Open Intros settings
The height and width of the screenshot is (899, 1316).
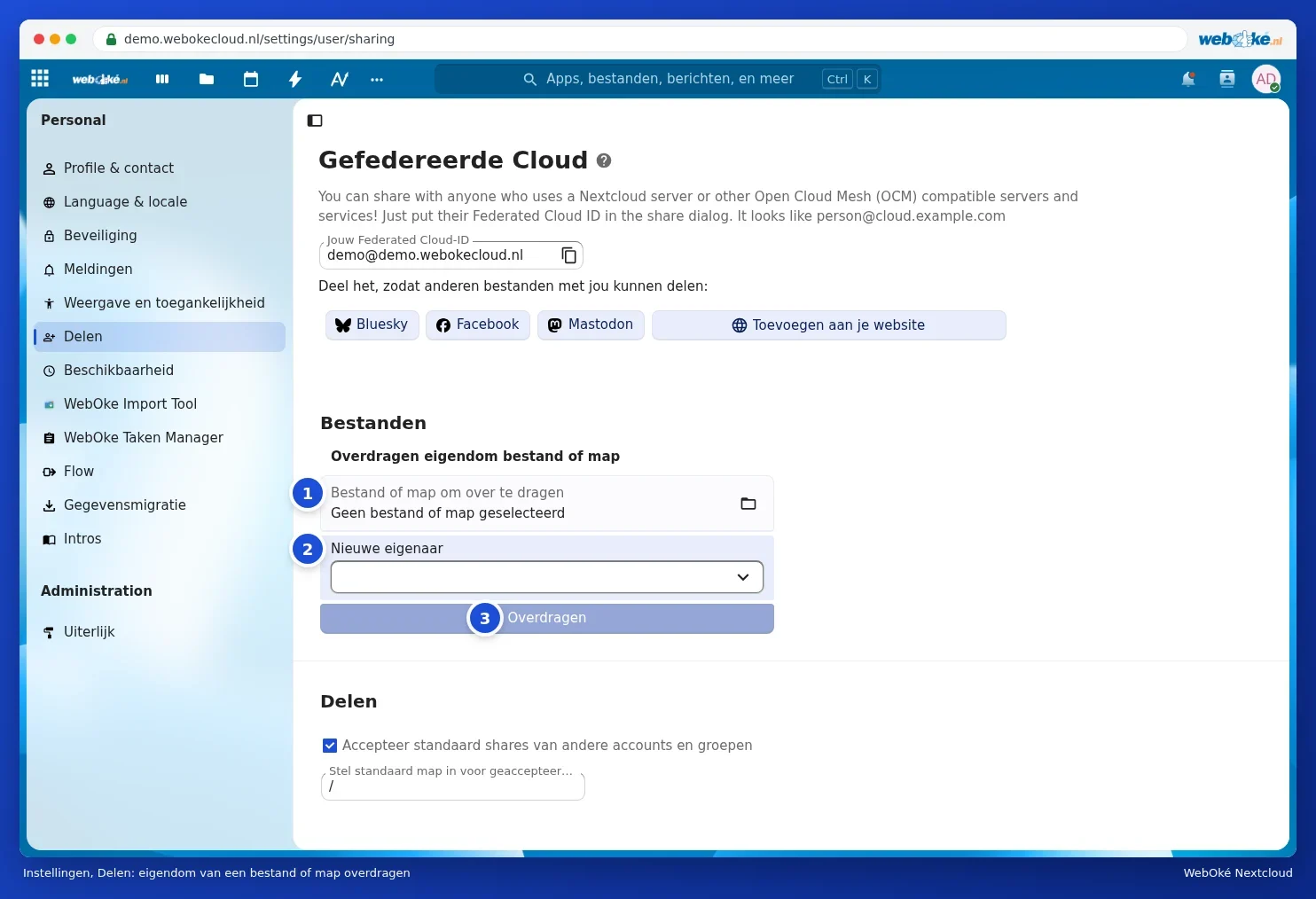pyautogui.click(x=160, y=539)
